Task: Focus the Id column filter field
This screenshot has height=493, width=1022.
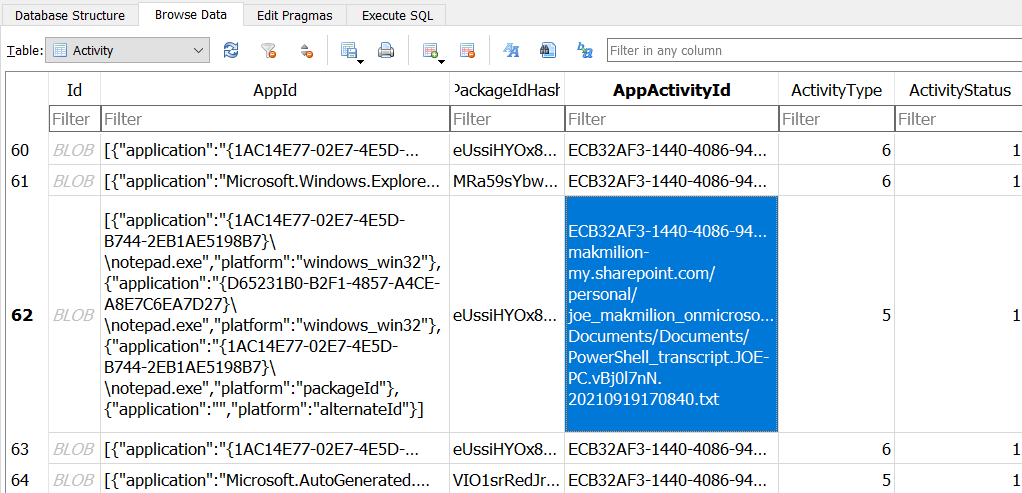Action: (74, 119)
